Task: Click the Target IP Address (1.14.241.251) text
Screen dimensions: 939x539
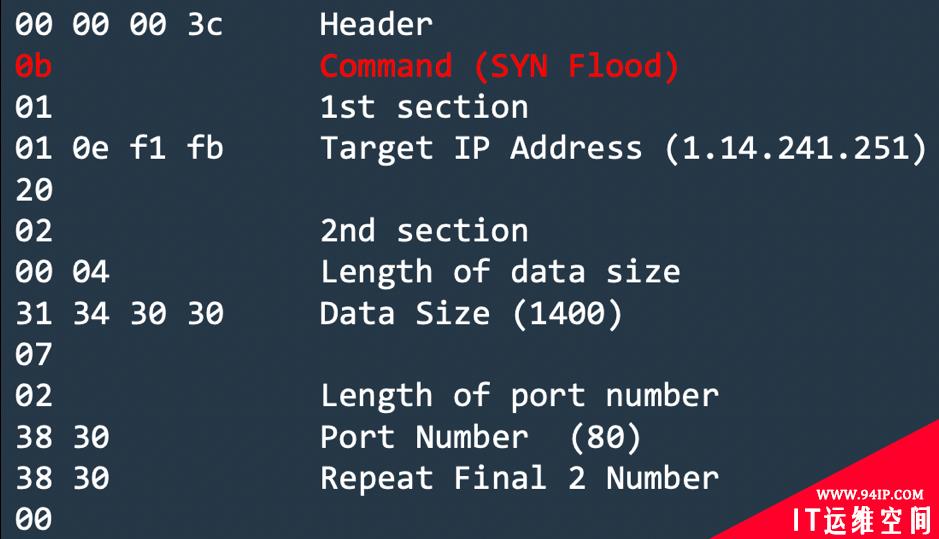Action: pyautogui.click(x=623, y=148)
